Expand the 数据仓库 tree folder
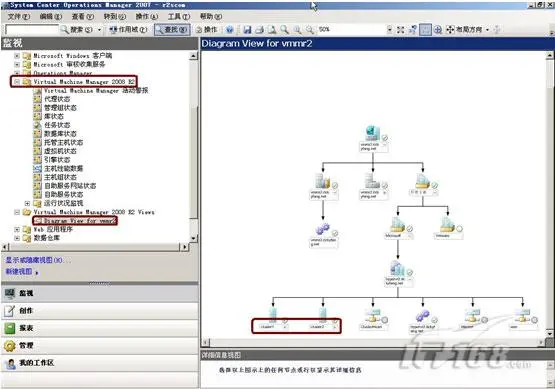This screenshot has width=555, height=389. click(x=17, y=238)
